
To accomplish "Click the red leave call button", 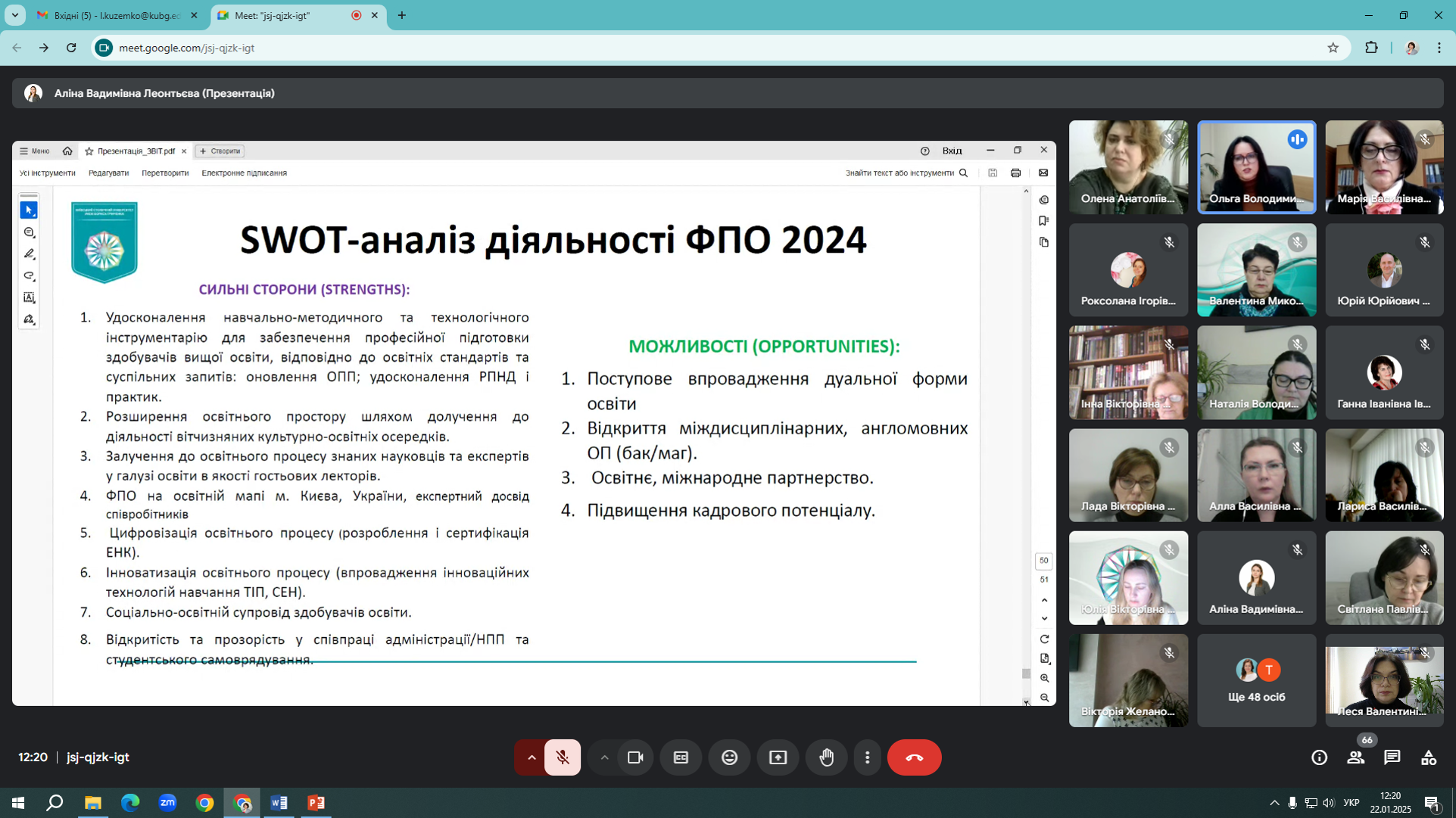I will (x=914, y=757).
